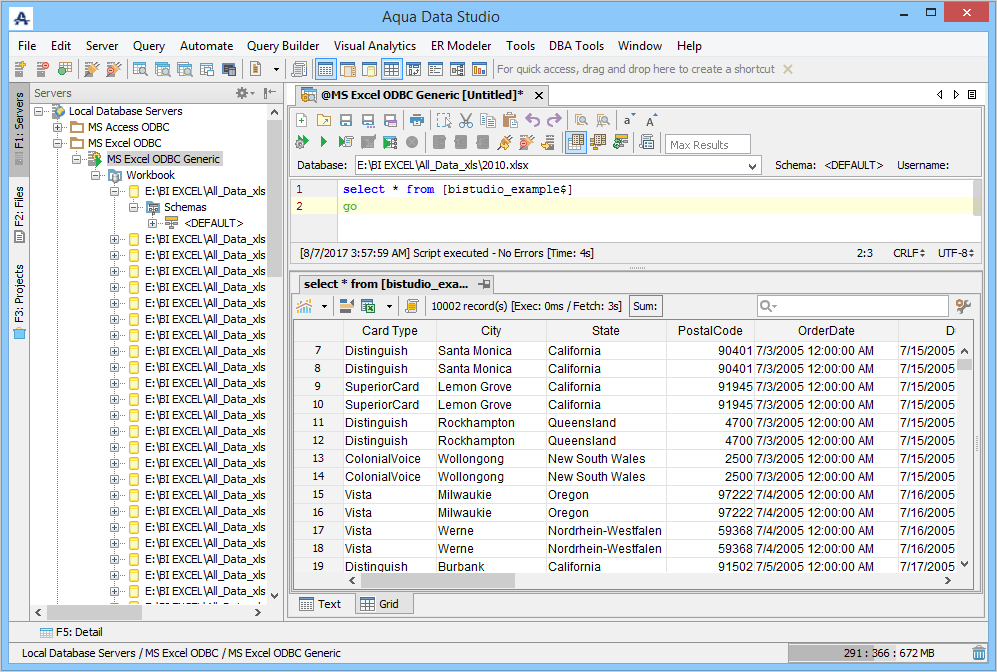Click the Servers panel gear settings icon
997x672 pixels.
click(x=243, y=93)
